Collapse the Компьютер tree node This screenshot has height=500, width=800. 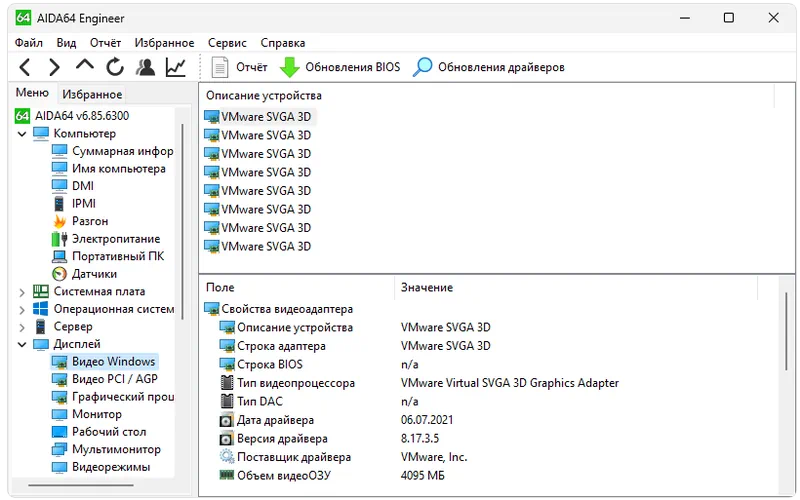pos(22,134)
